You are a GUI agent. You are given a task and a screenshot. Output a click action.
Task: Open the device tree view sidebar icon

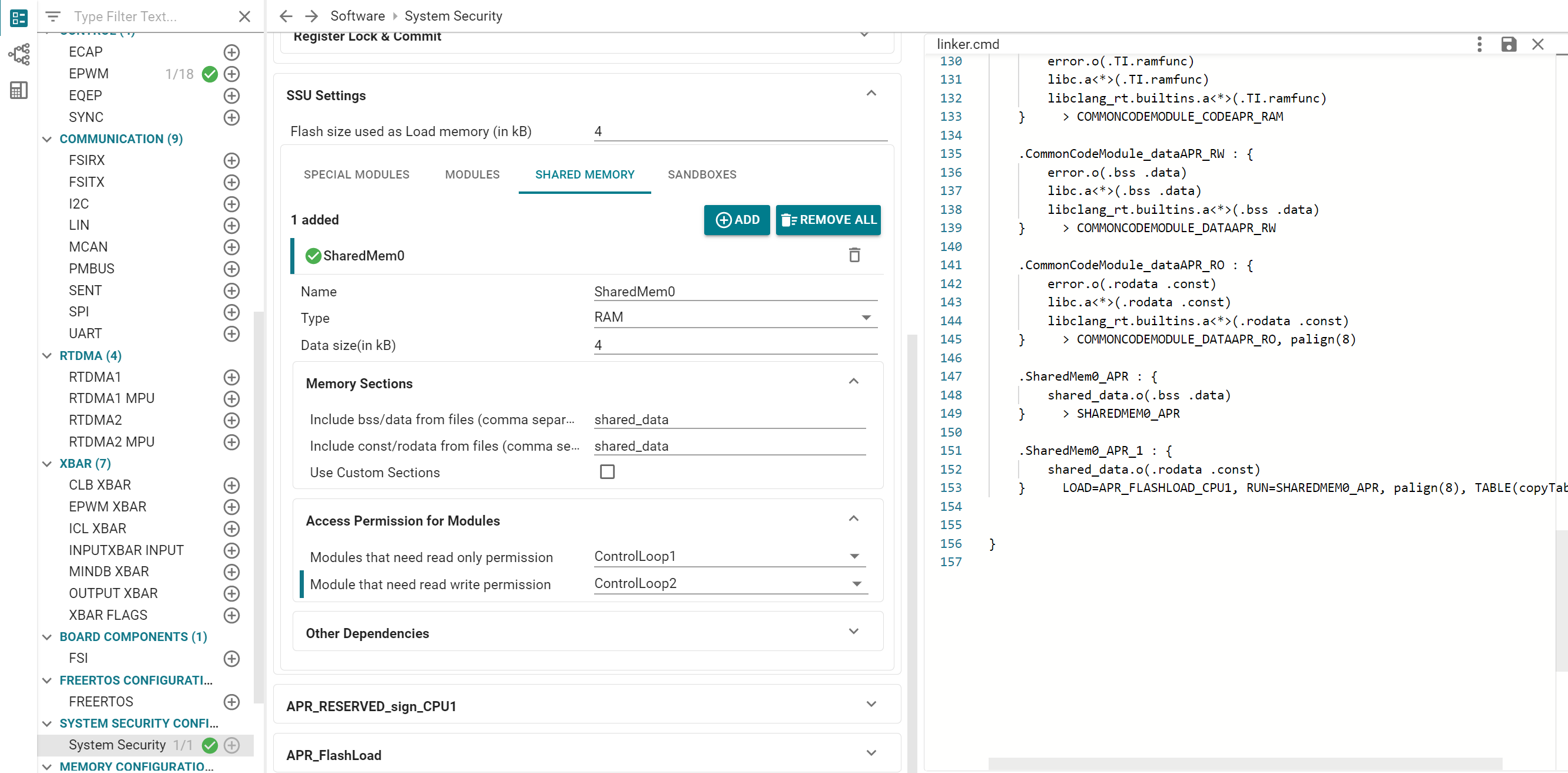click(19, 54)
